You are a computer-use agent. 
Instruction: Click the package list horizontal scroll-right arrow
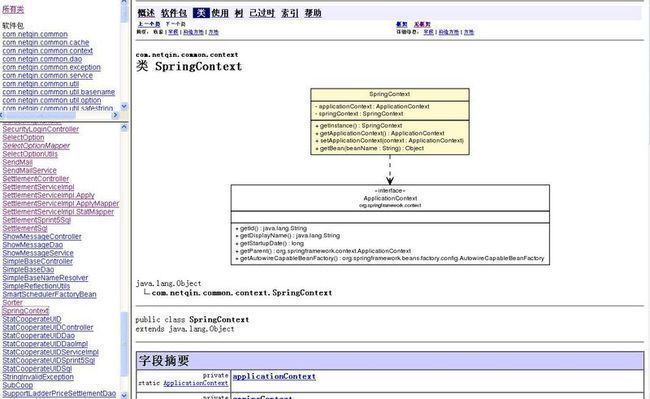[115, 115]
